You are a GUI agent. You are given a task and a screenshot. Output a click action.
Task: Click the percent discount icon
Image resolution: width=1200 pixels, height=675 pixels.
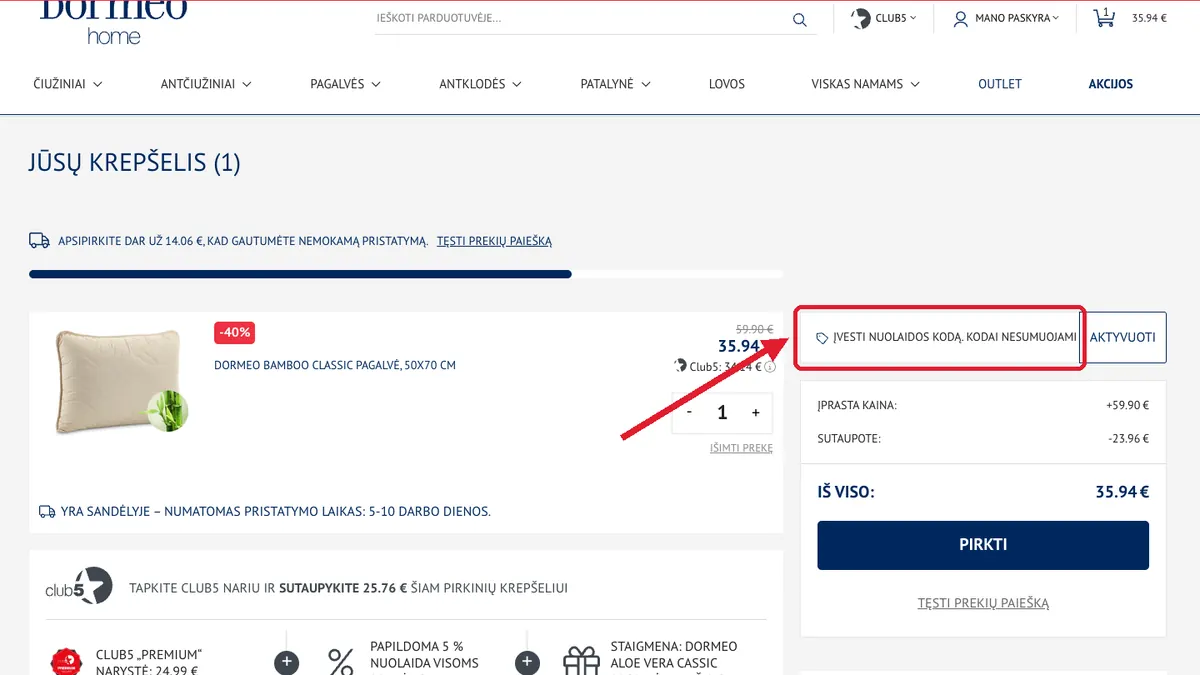(x=341, y=661)
